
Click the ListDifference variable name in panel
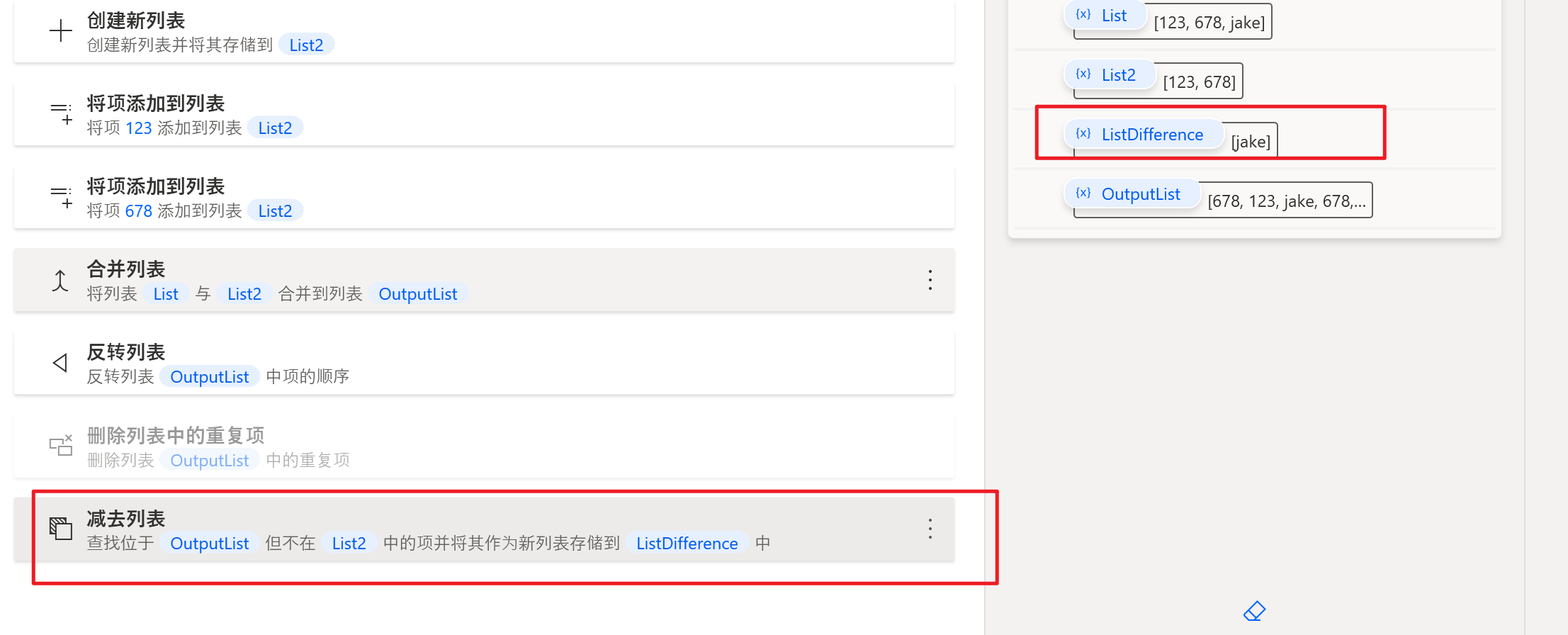pos(1152,135)
